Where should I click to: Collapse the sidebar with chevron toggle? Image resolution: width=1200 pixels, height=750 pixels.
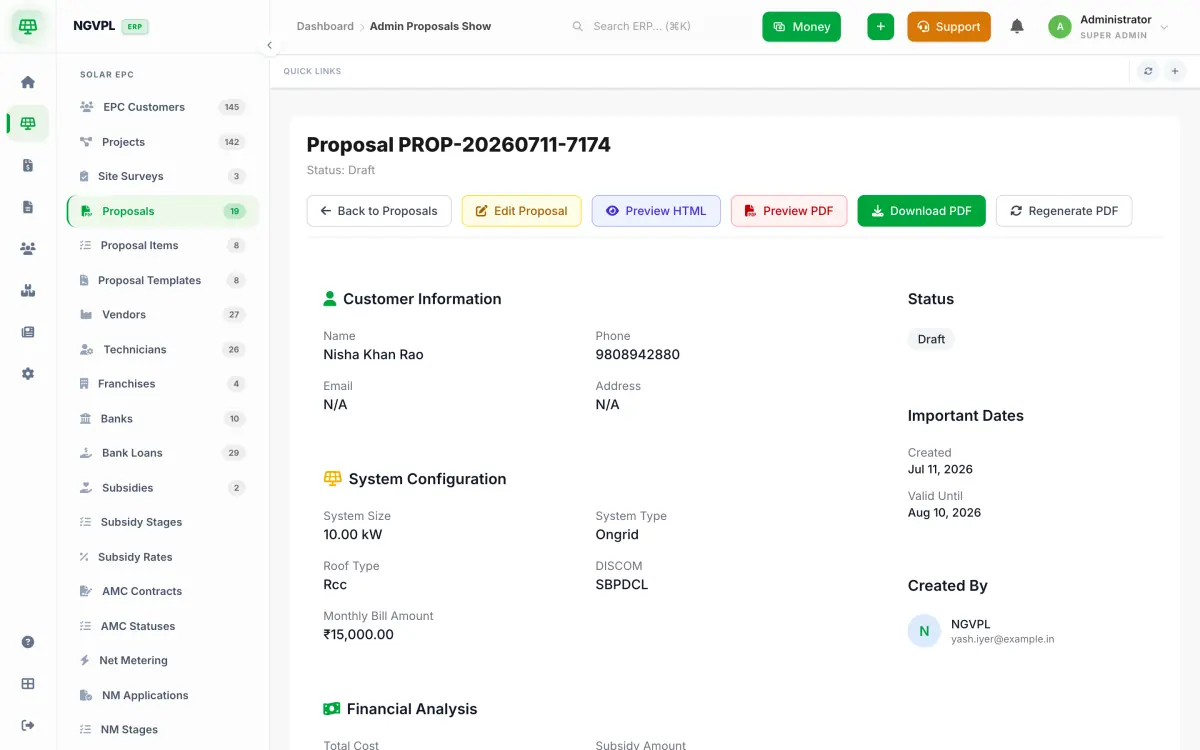pyautogui.click(x=269, y=45)
